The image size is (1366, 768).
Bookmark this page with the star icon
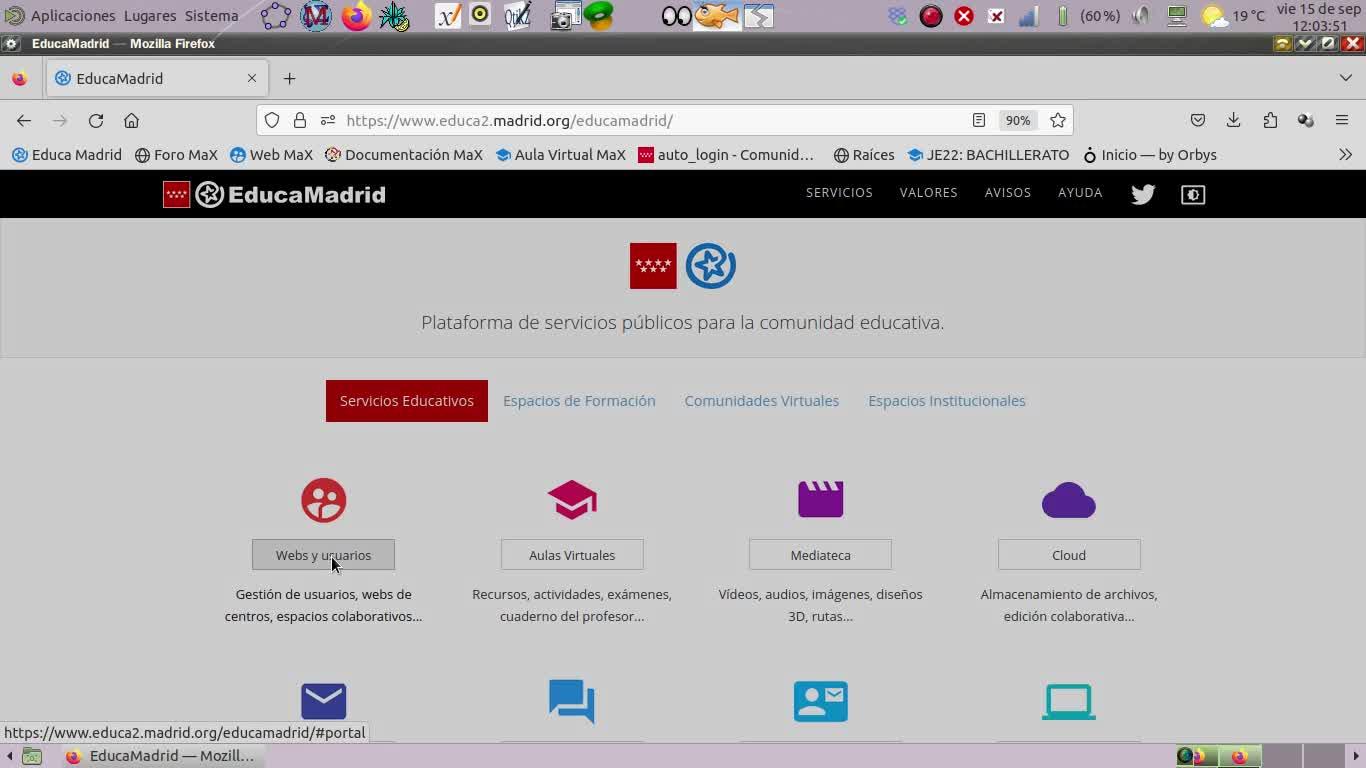1058,120
